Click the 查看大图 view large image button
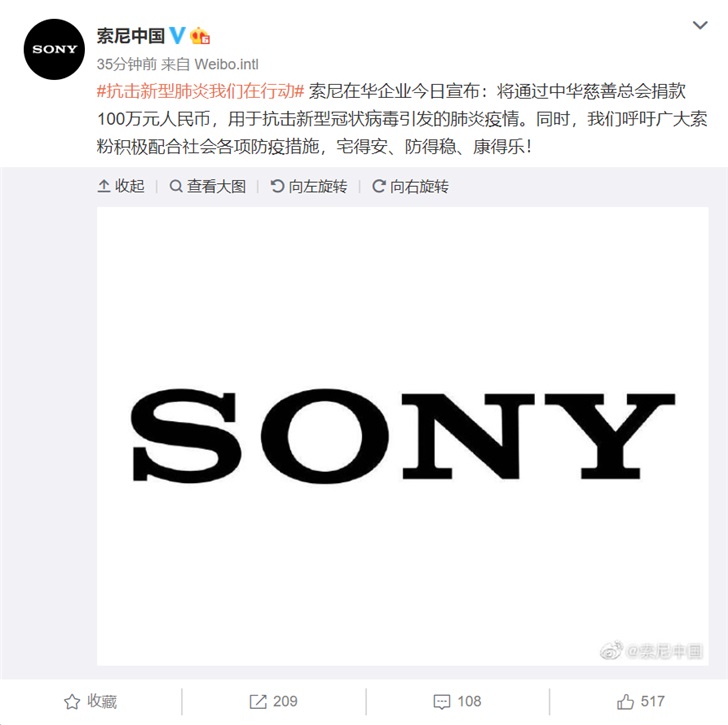 tap(208, 186)
